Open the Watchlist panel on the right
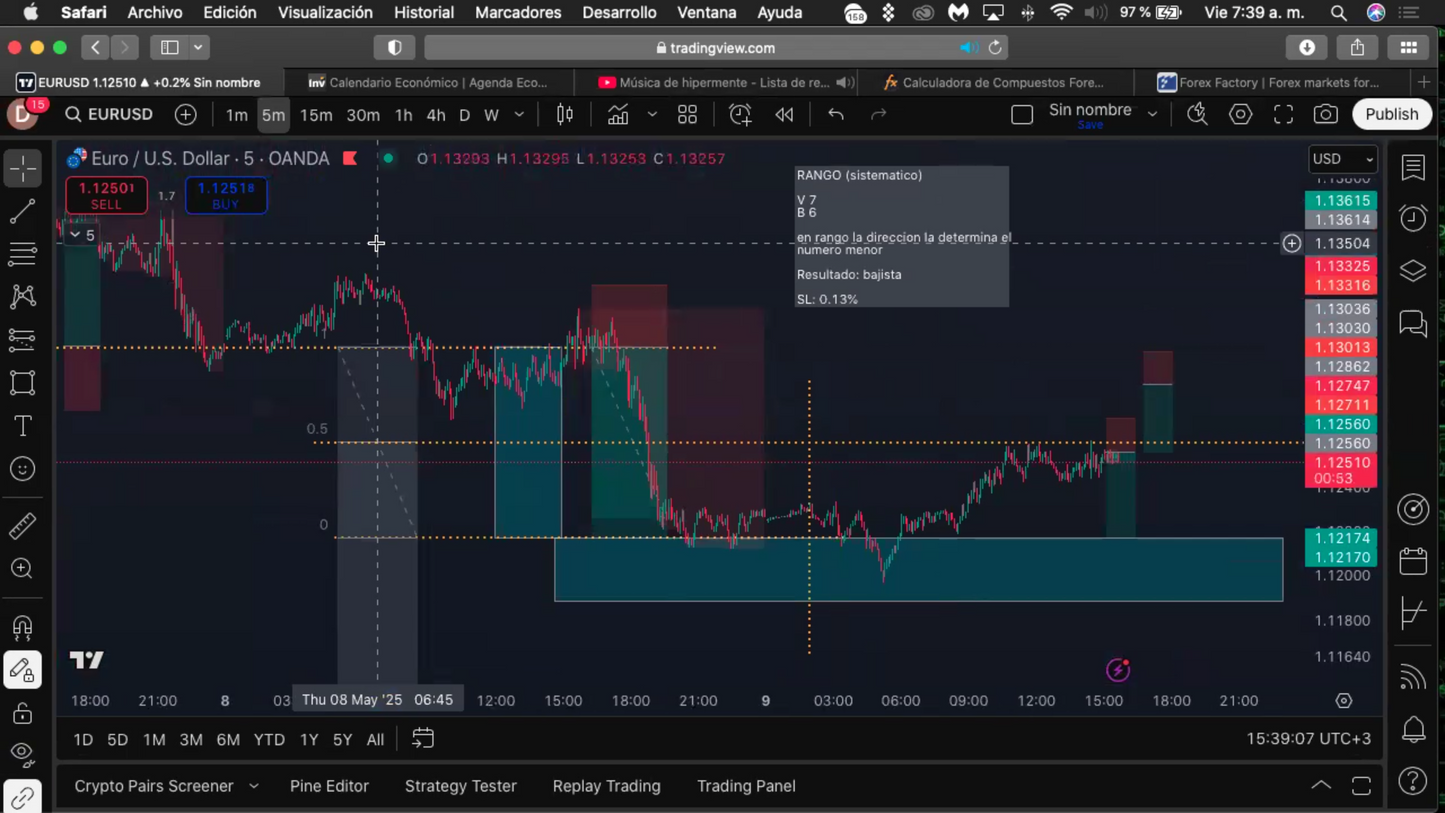The image size is (1445, 813). click(x=1412, y=167)
